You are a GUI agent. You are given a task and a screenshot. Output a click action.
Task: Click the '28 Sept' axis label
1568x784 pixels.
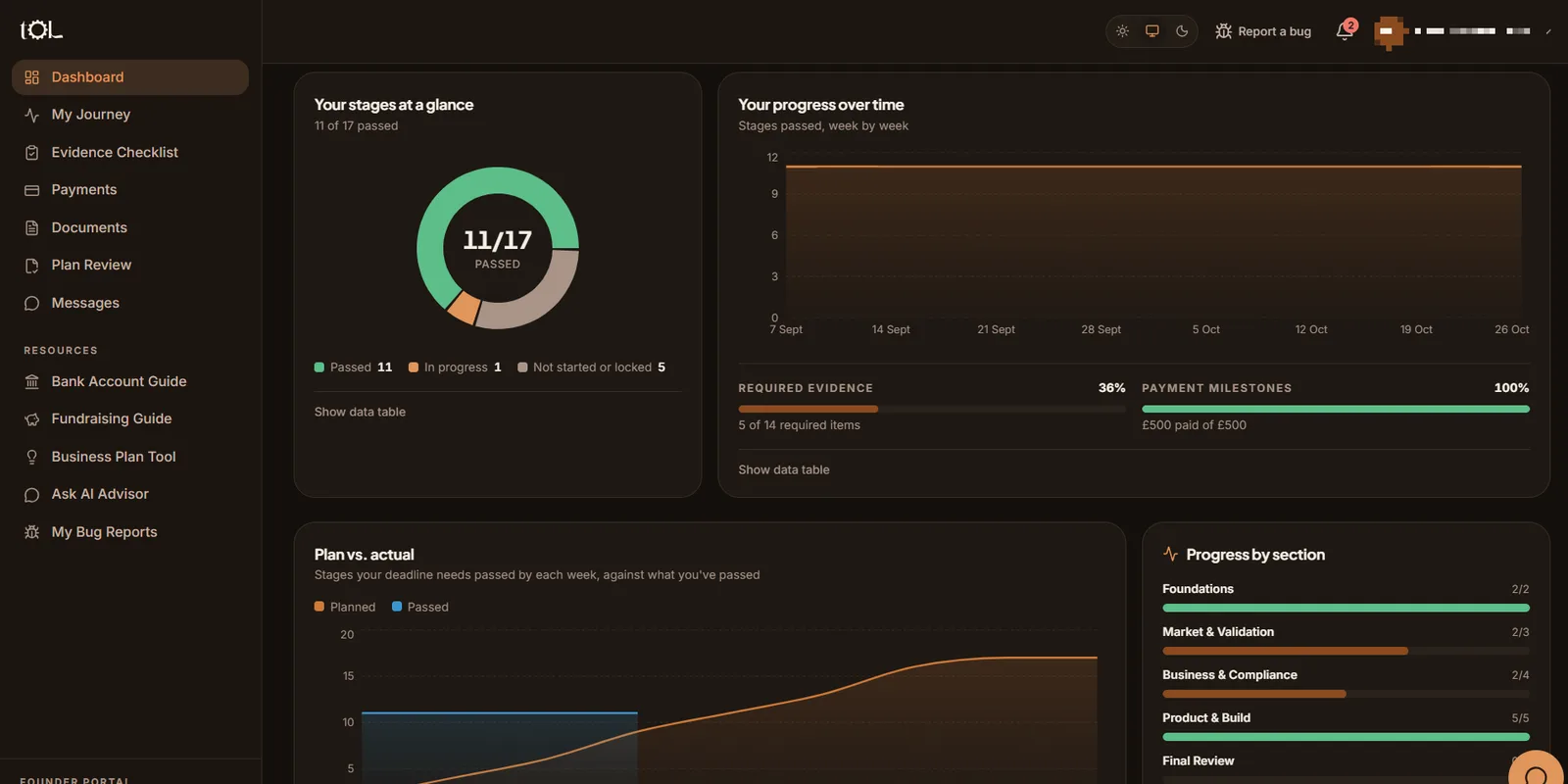coord(1101,329)
